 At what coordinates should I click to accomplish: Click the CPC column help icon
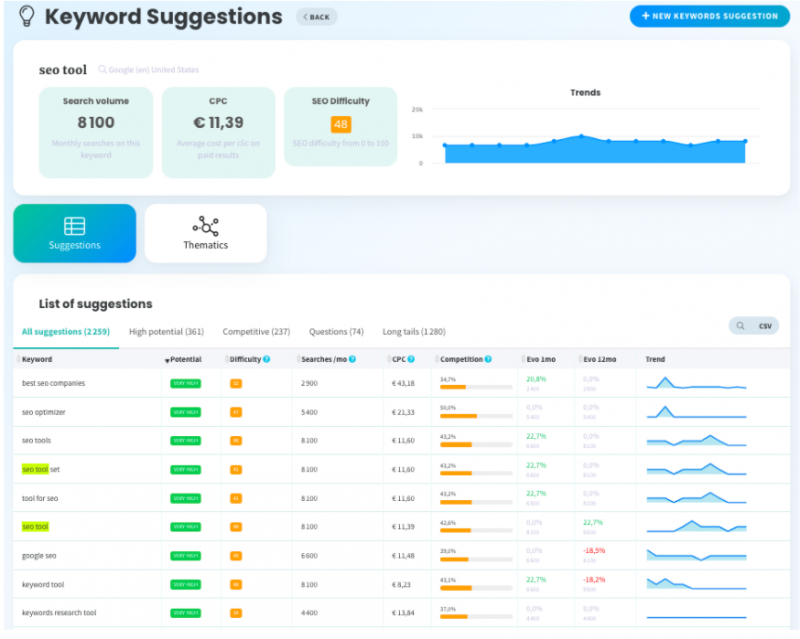(411, 359)
